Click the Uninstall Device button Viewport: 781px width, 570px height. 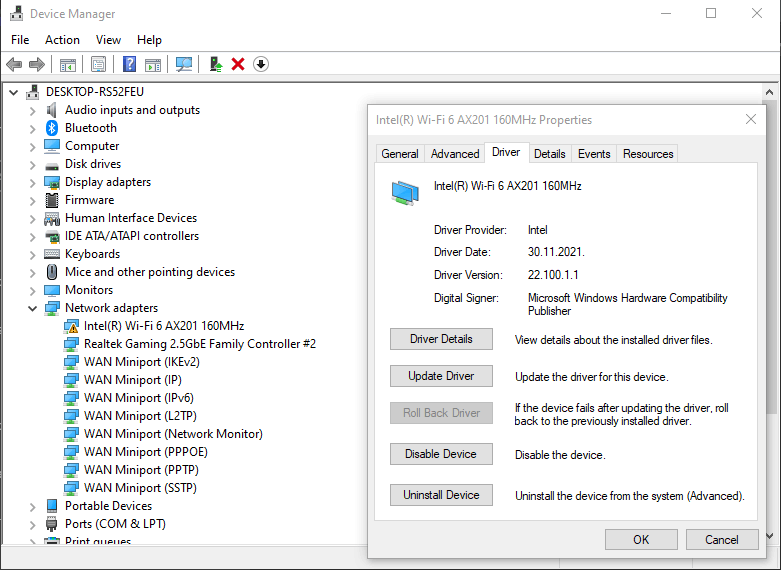click(441, 495)
